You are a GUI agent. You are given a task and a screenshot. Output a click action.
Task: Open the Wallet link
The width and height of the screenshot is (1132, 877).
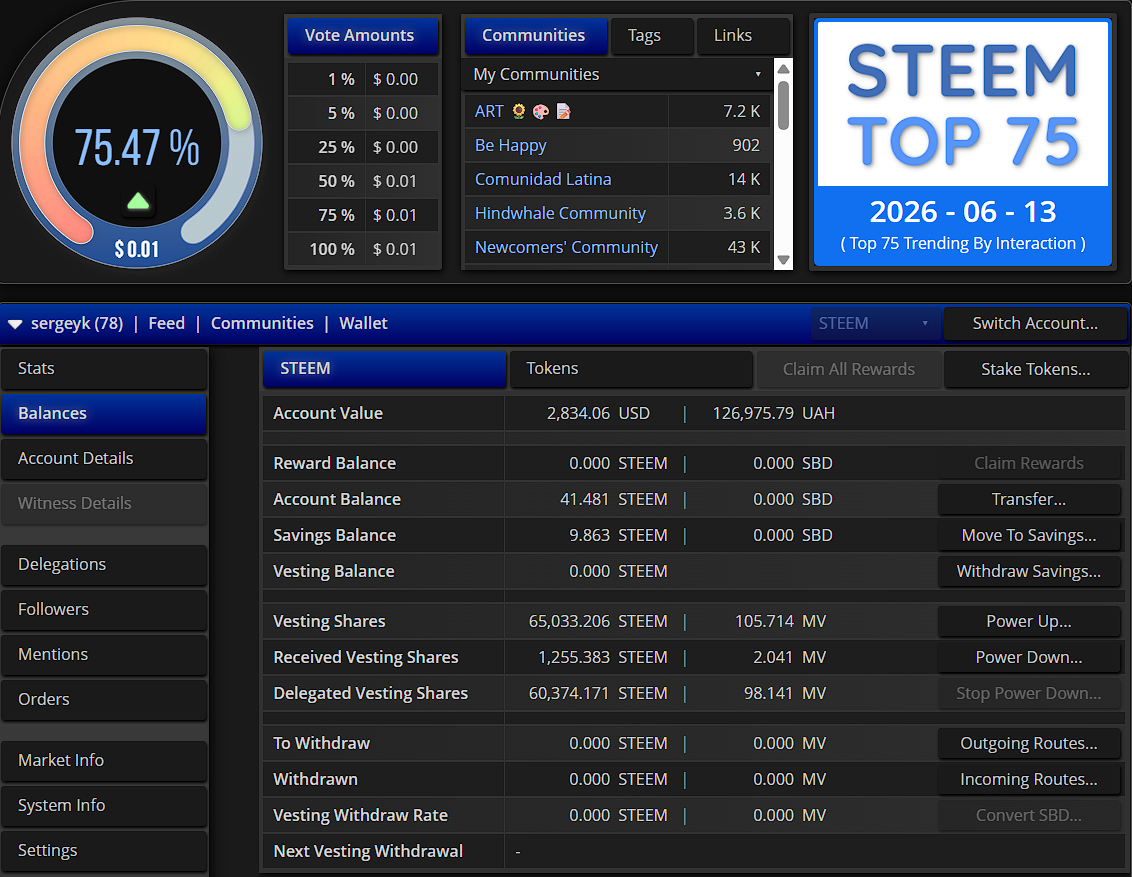click(363, 323)
